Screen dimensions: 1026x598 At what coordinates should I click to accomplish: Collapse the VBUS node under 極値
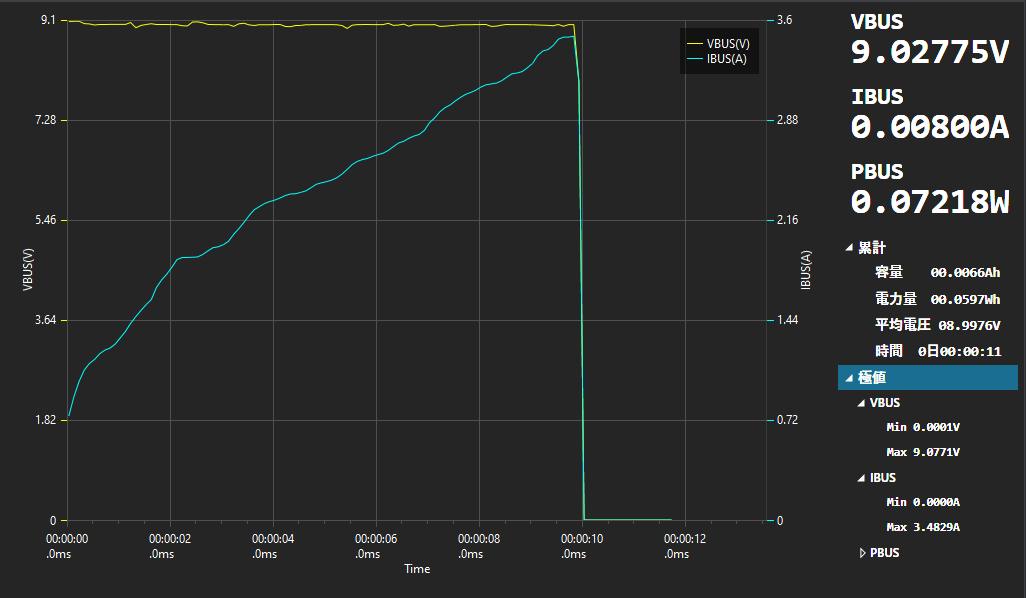coord(862,403)
